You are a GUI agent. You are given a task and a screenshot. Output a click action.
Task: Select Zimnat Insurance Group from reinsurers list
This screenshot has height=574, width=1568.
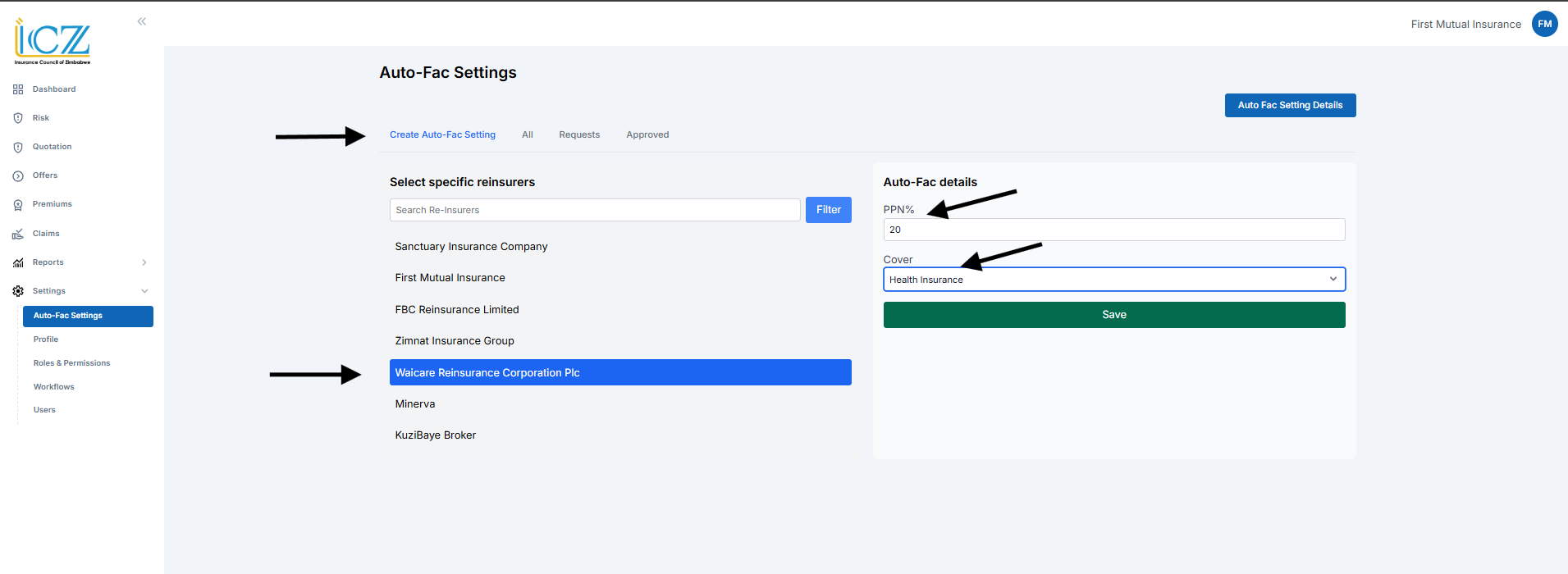pos(455,341)
